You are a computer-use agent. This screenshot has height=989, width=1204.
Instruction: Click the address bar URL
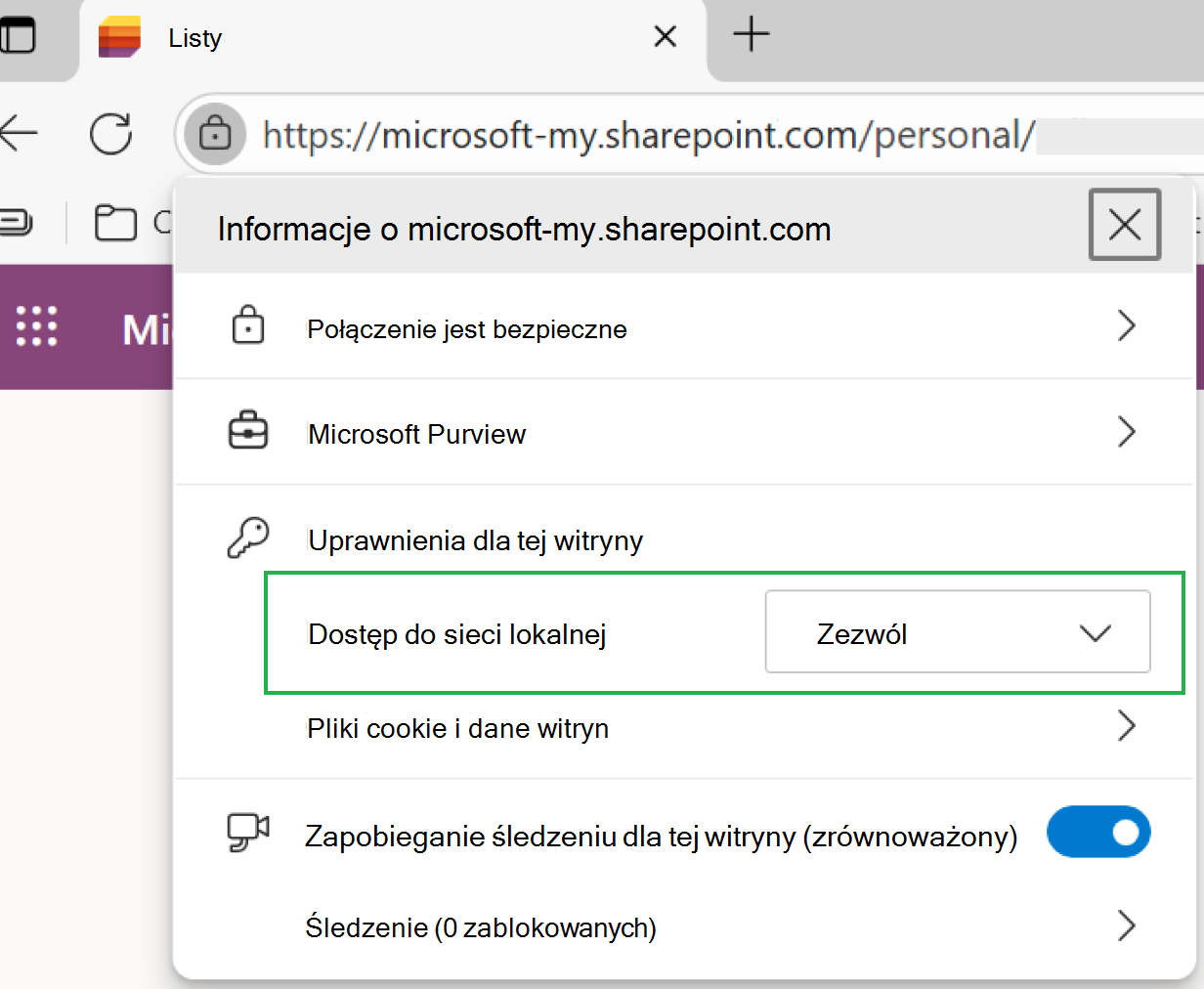click(x=648, y=135)
